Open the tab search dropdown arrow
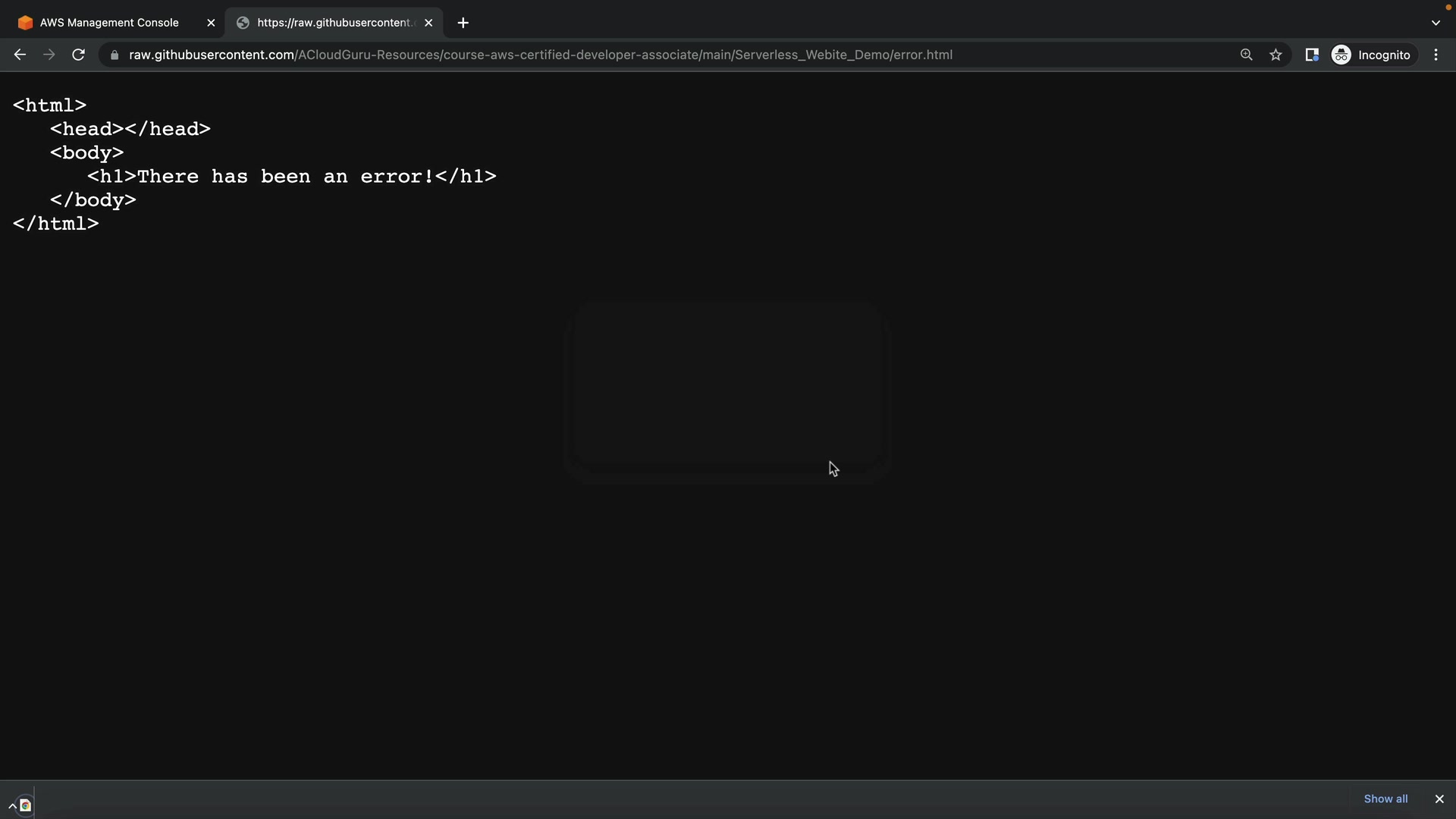The height and width of the screenshot is (819, 1456). click(x=1435, y=23)
